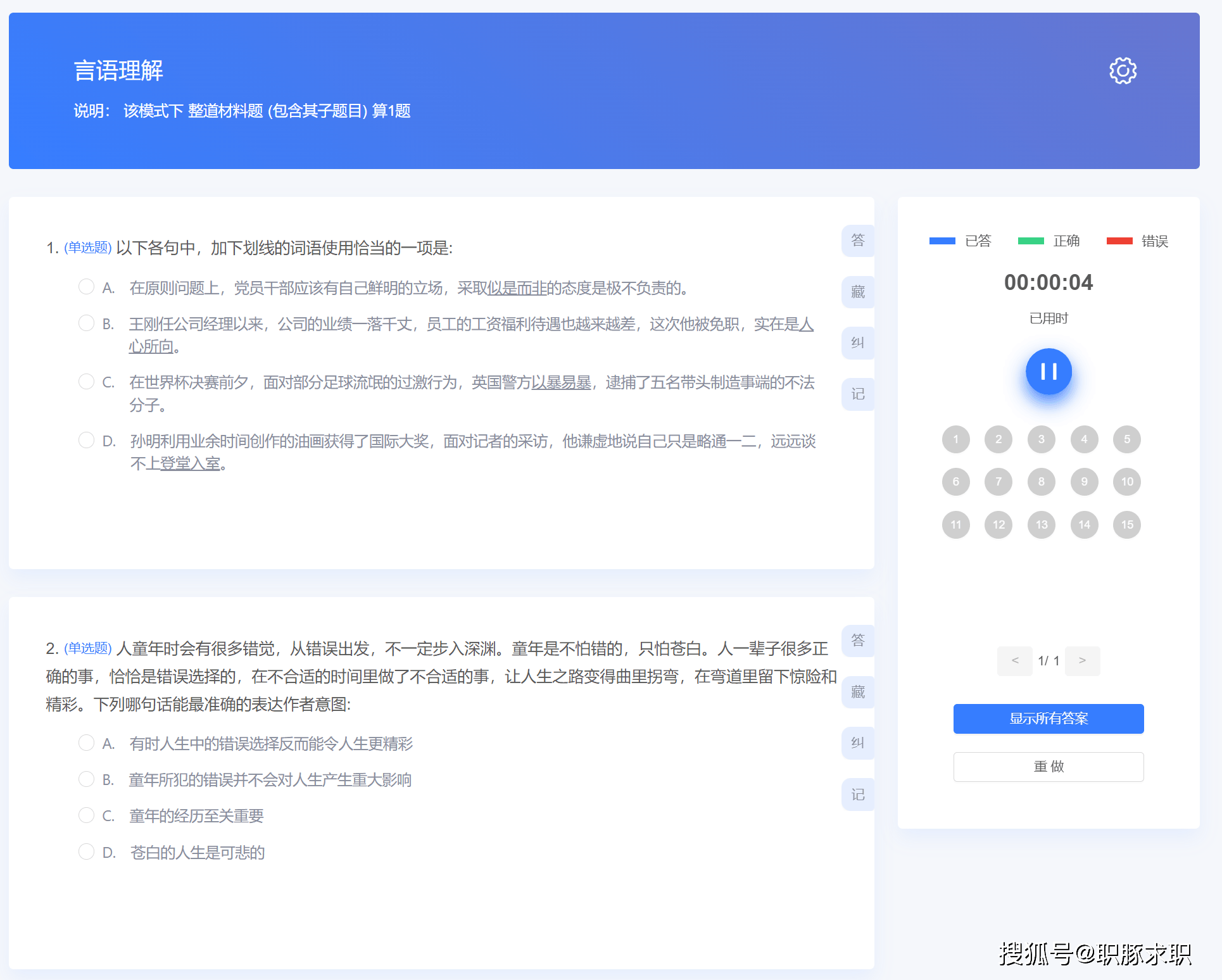The height and width of the screenshot is (980, 1222).
Task: Choose option B for question 2
Action: (x=86, y=779)
